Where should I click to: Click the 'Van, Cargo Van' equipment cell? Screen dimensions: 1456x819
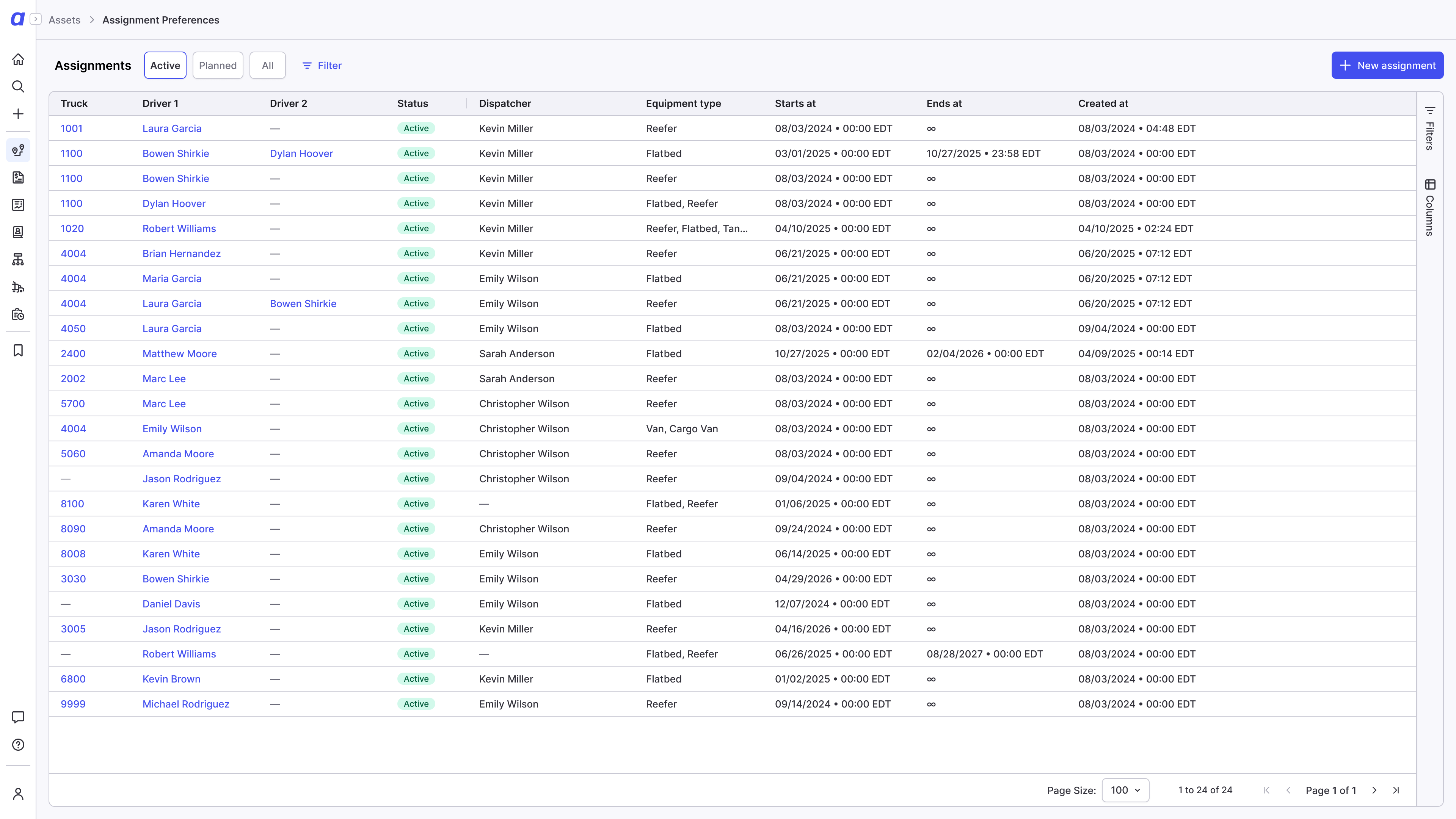(x=682, y=428)
